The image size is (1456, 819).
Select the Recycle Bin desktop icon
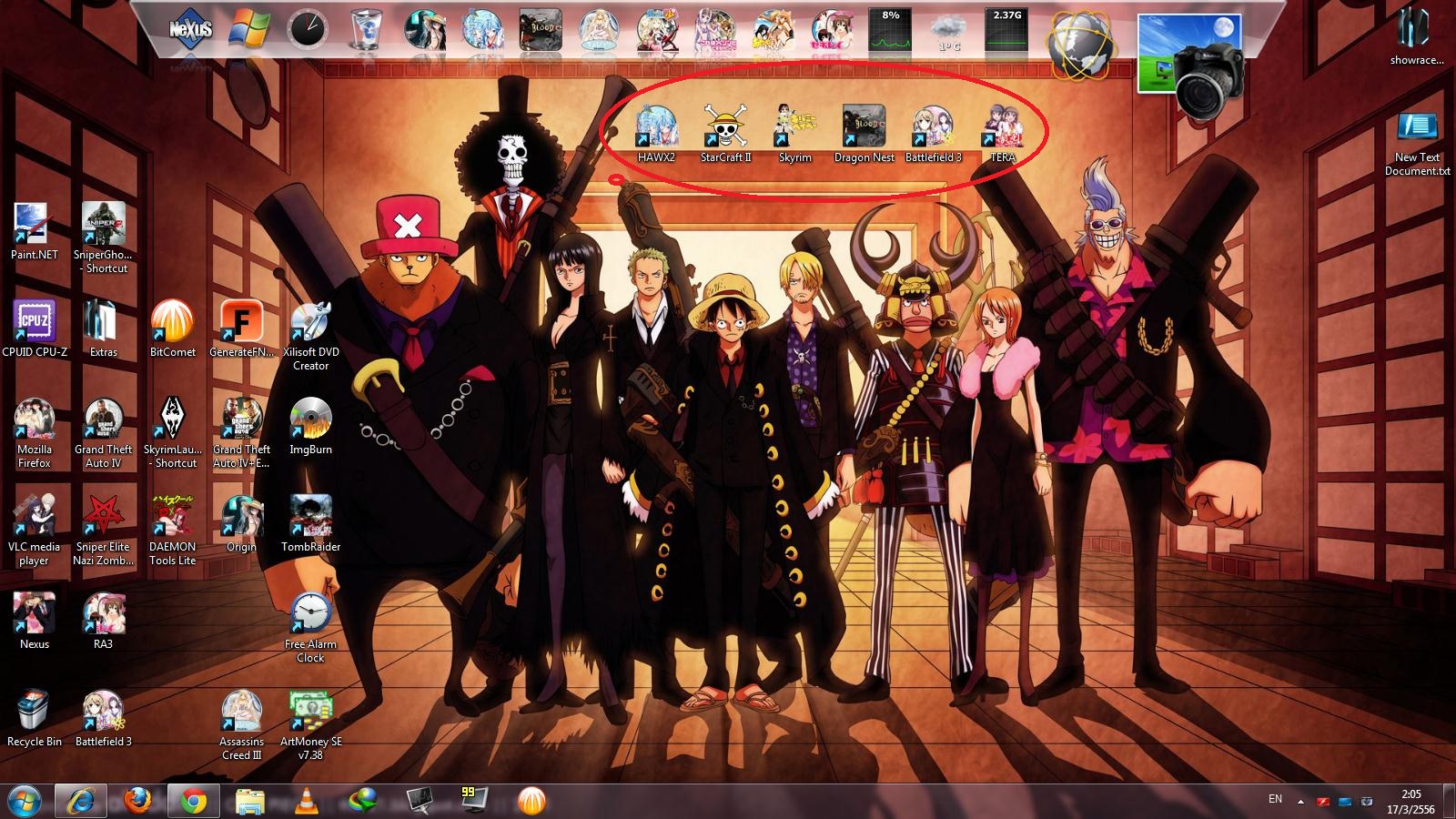pyautogui.click(x=35, y=718)
